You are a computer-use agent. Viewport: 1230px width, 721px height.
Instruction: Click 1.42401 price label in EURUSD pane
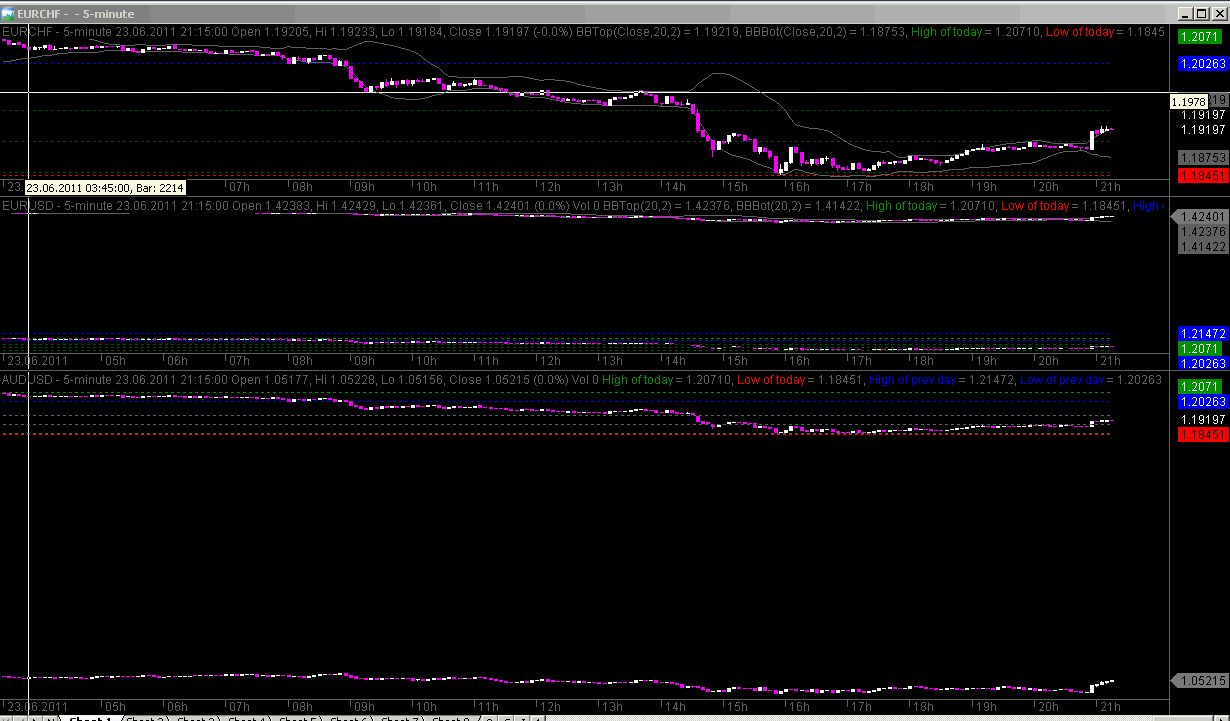1202,217
